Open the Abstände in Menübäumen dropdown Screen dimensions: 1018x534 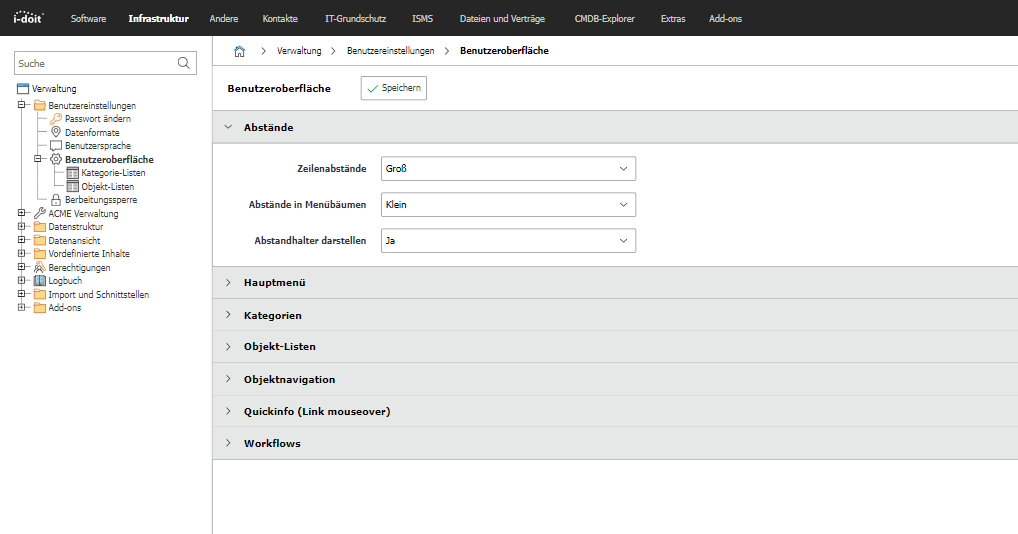(x=508, y=204)
